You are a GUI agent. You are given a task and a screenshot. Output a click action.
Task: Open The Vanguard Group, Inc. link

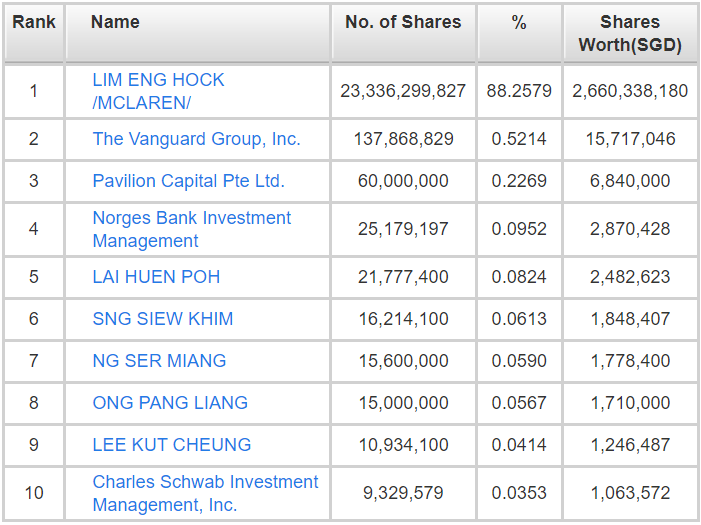[196, 139]
